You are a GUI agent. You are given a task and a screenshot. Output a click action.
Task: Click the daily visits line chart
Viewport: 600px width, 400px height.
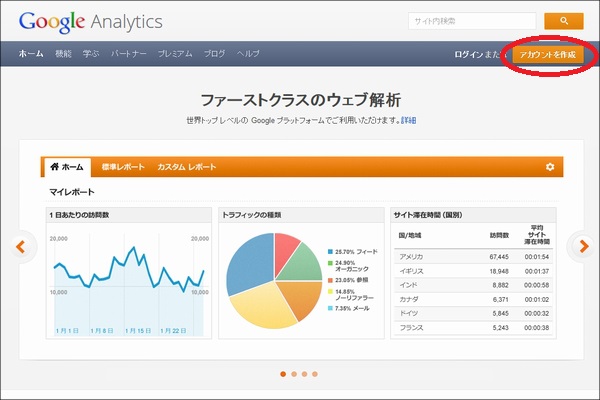coord(129,284)
